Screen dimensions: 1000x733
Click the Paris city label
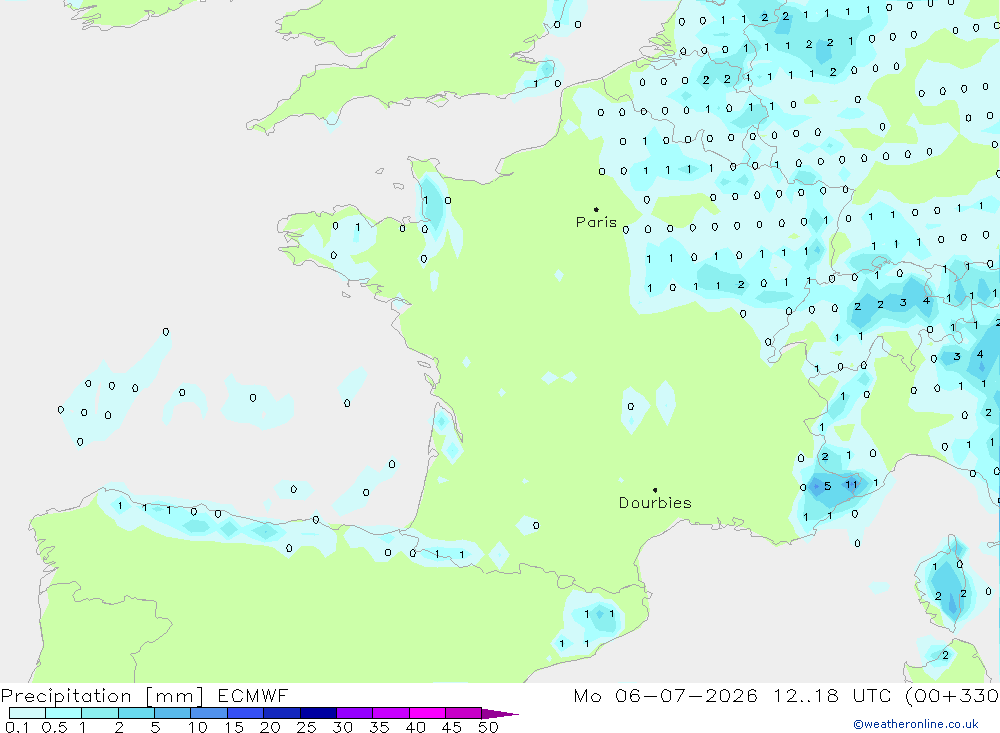coord(596,222)
